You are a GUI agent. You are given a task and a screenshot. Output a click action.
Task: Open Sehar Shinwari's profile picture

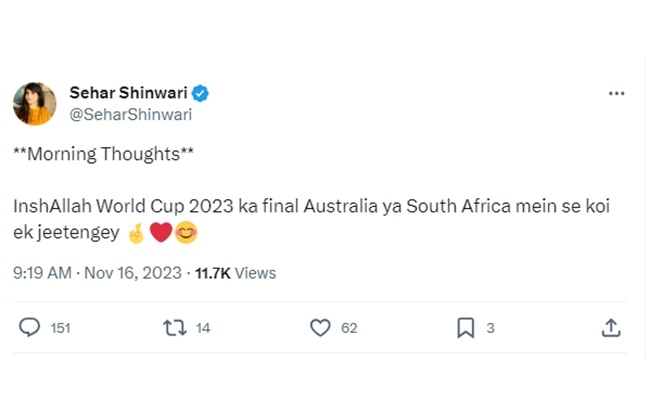point(34,104)
